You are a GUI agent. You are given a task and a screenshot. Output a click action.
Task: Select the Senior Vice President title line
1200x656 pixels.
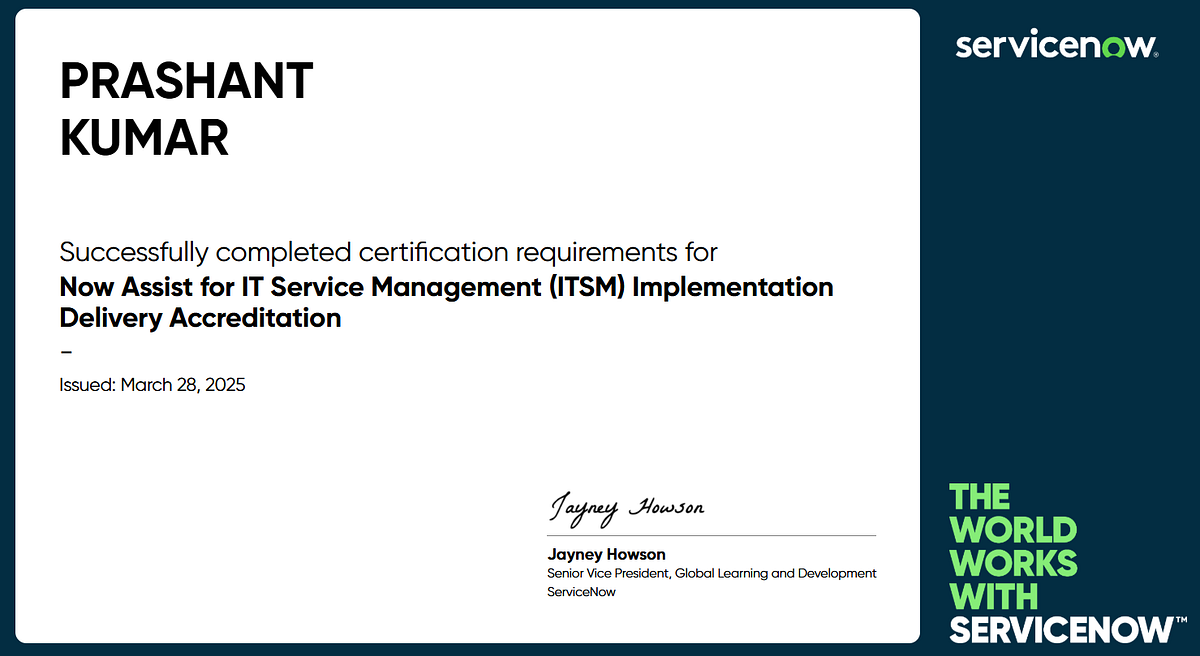point(711,573)
